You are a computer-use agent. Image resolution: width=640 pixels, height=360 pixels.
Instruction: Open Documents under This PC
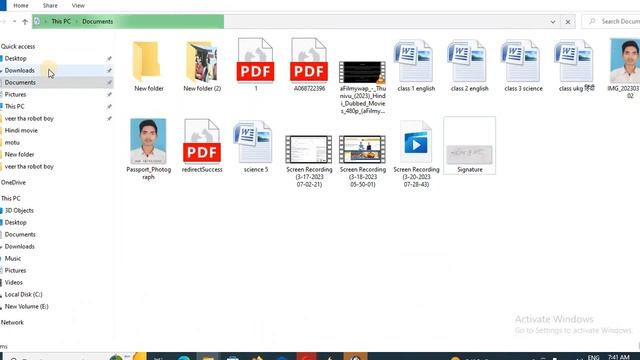click(20, 235)
